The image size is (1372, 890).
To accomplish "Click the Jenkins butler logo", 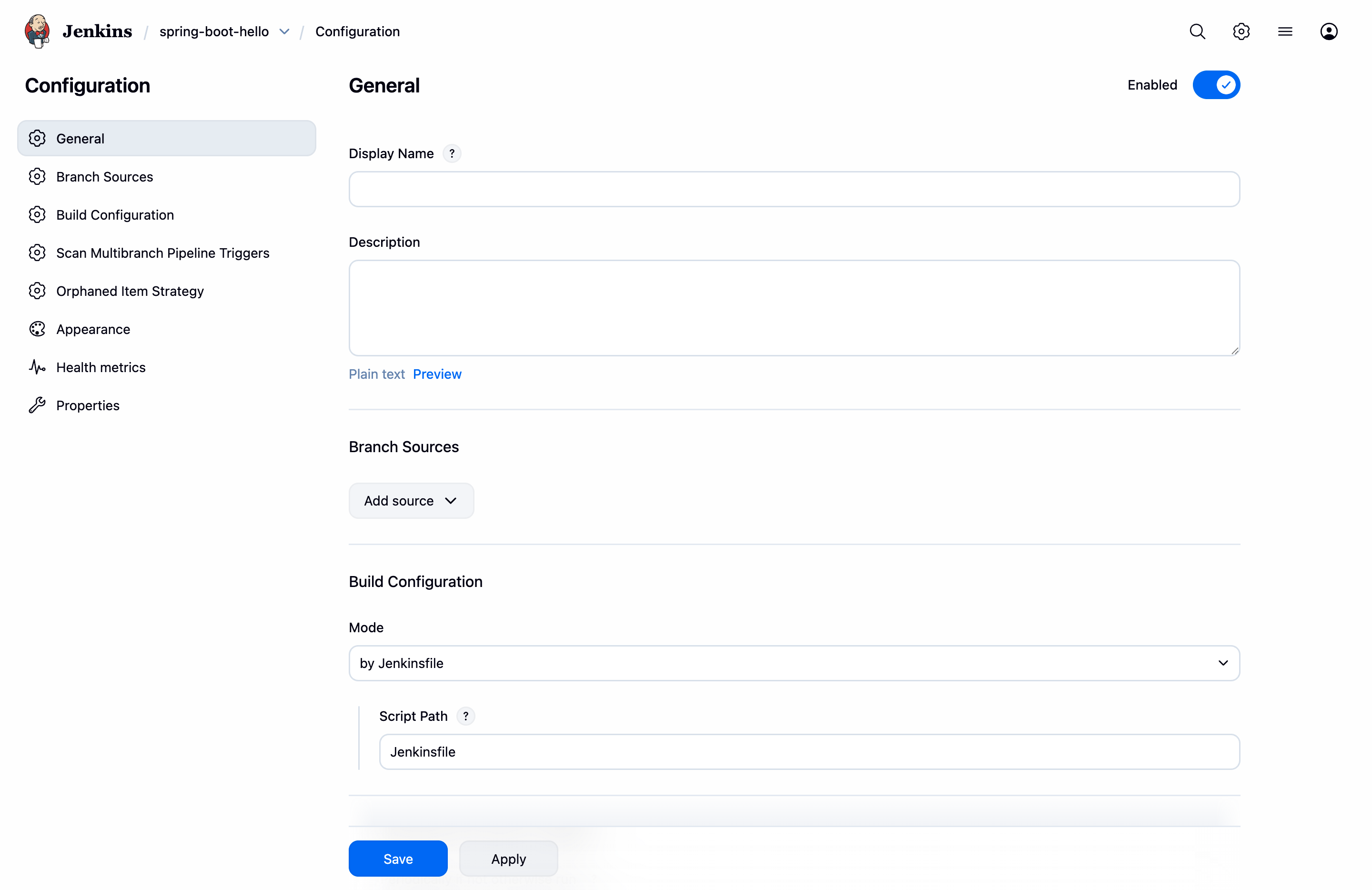I will click(38, 31).
